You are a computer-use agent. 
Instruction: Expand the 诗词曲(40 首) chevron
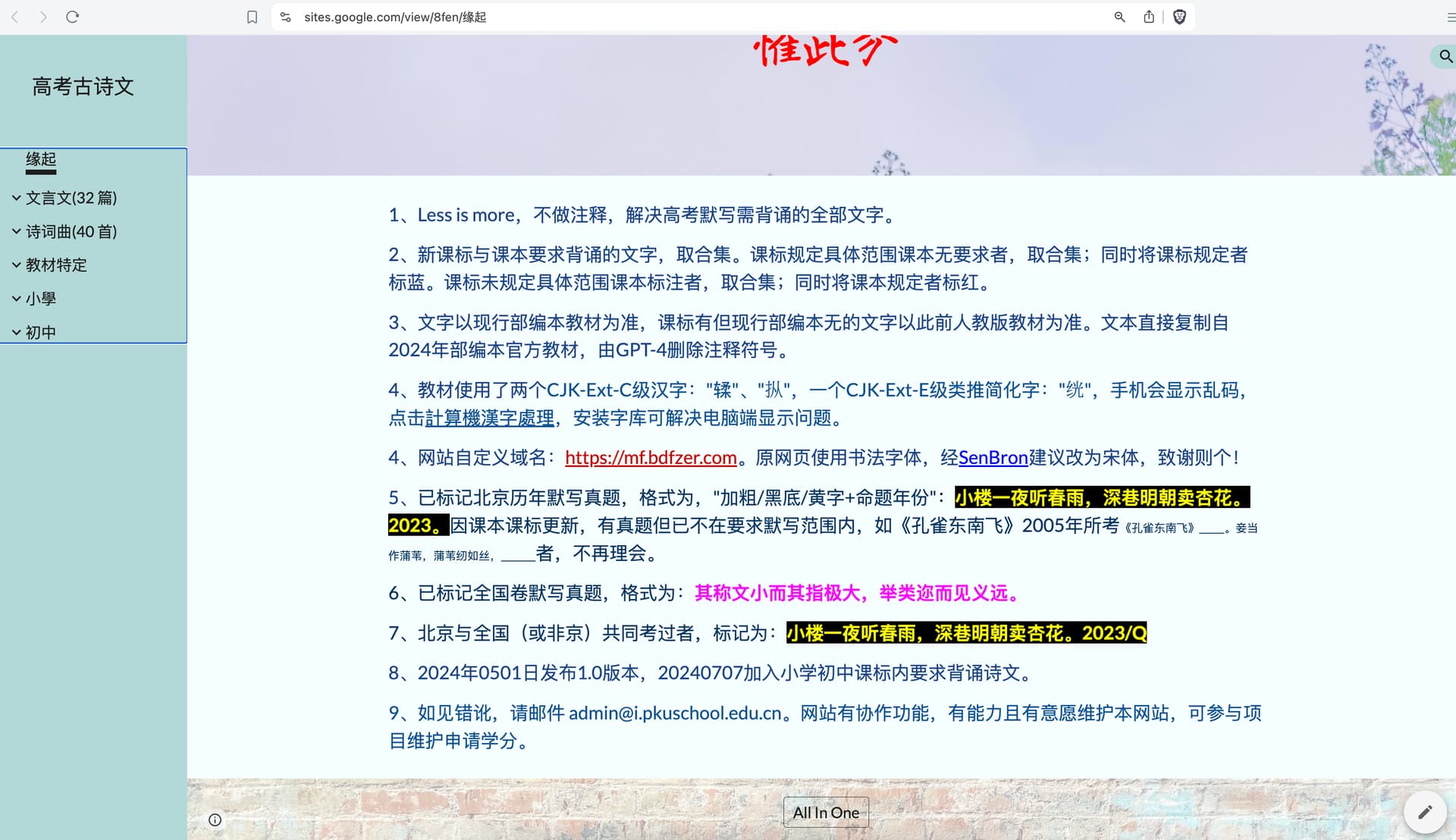pyautogui.click(x=16, y=231)
